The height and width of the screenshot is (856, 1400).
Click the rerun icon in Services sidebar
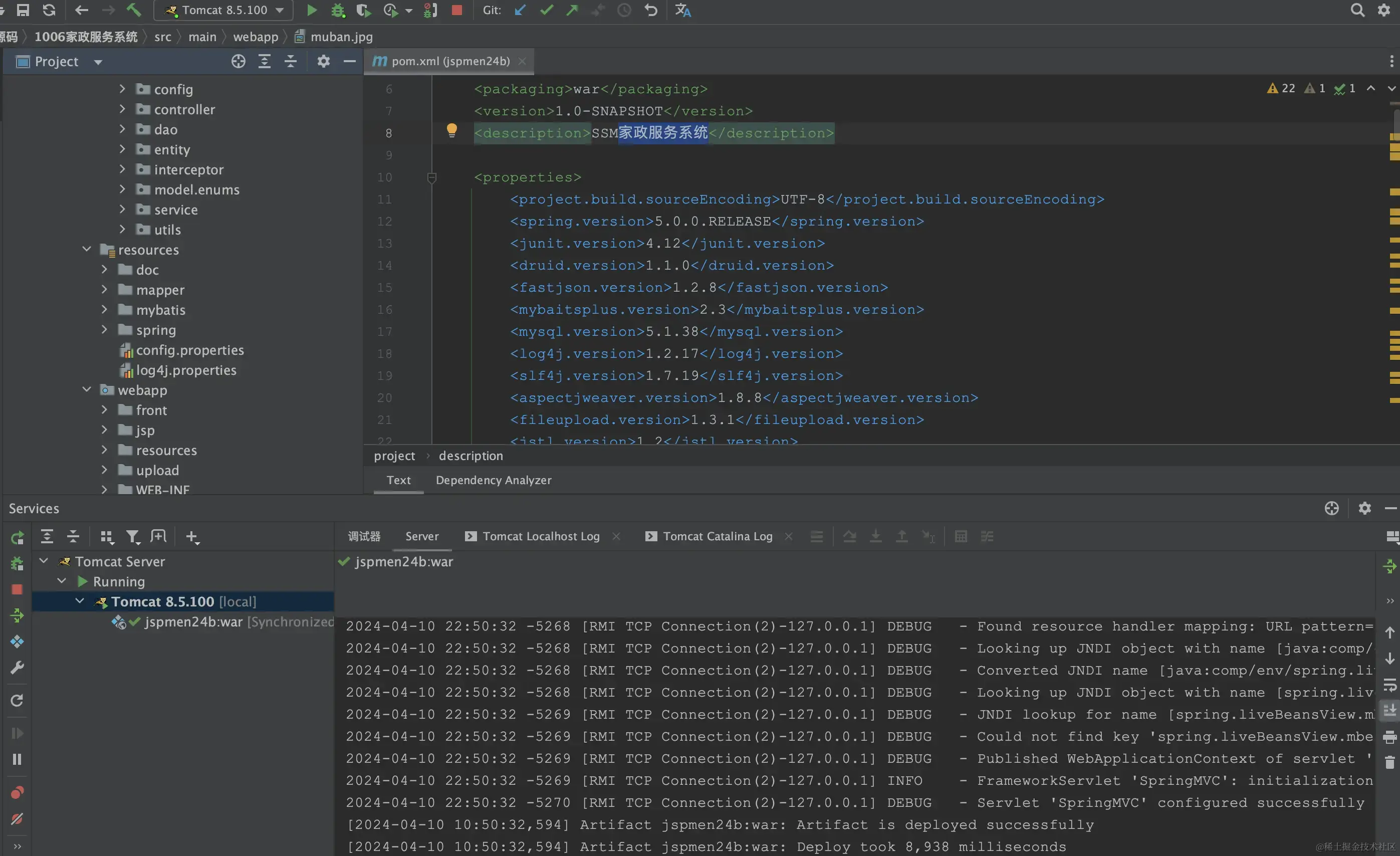17,538
